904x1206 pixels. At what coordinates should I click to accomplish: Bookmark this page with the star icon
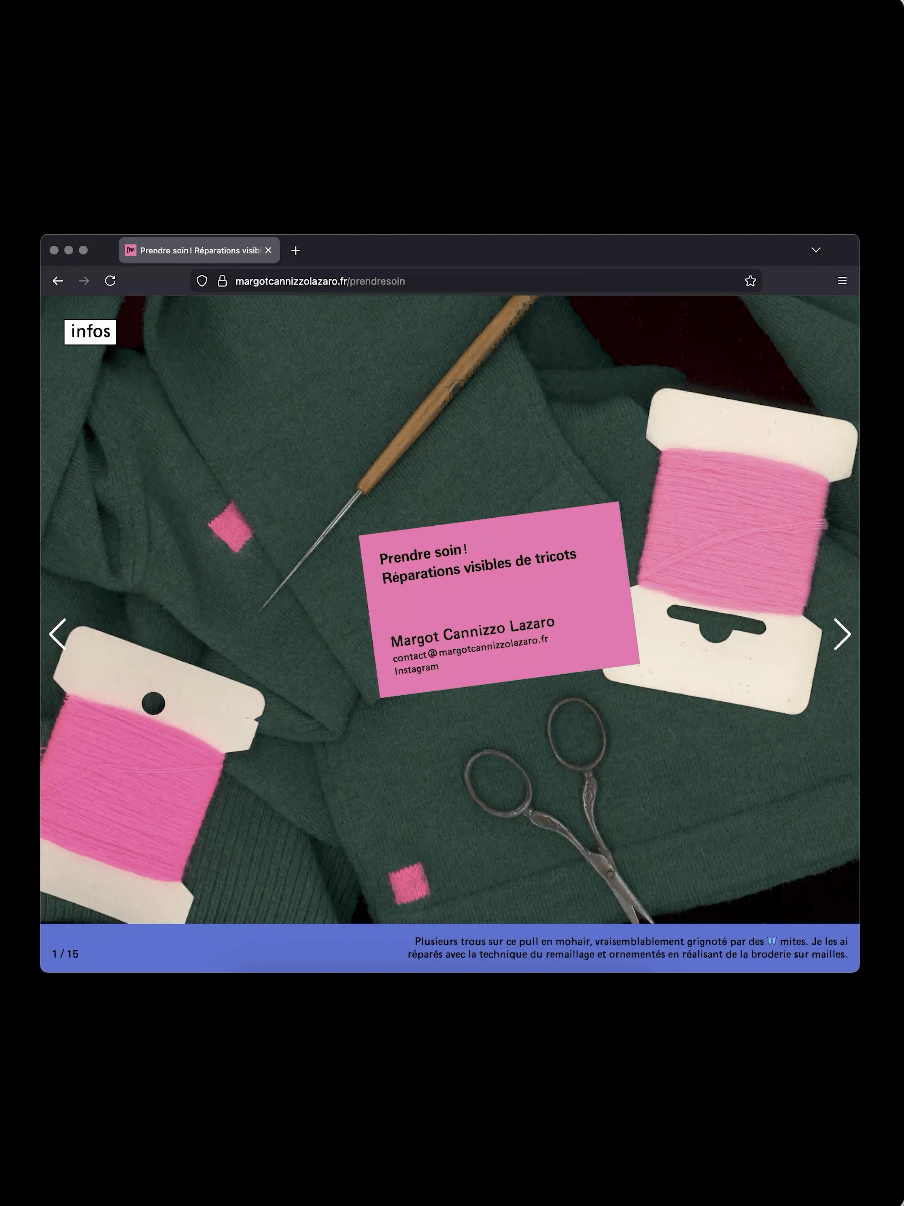pyautogui.click(x=750, y=281)
